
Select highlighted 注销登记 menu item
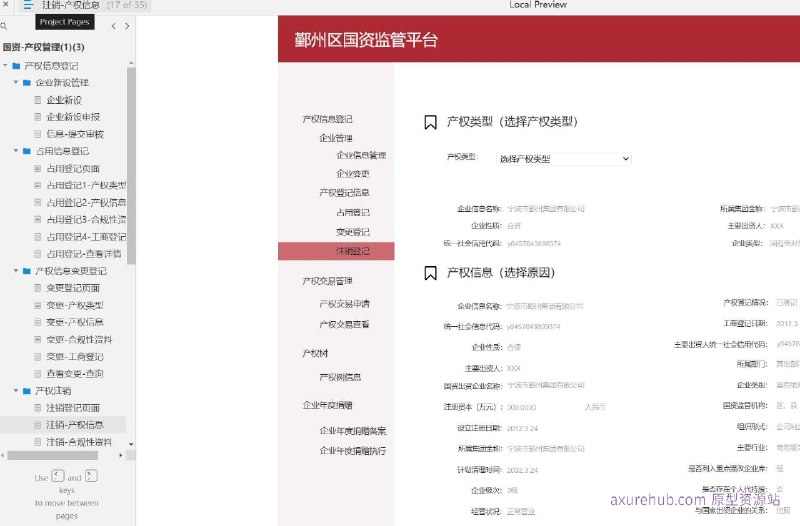click(336, 251)
